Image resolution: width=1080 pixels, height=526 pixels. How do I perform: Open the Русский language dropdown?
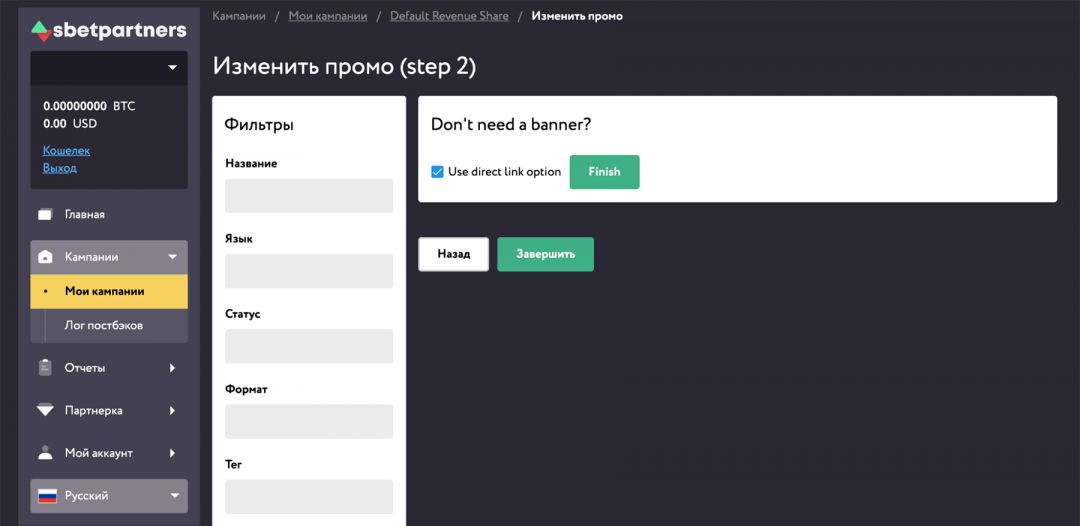[174, 496]
